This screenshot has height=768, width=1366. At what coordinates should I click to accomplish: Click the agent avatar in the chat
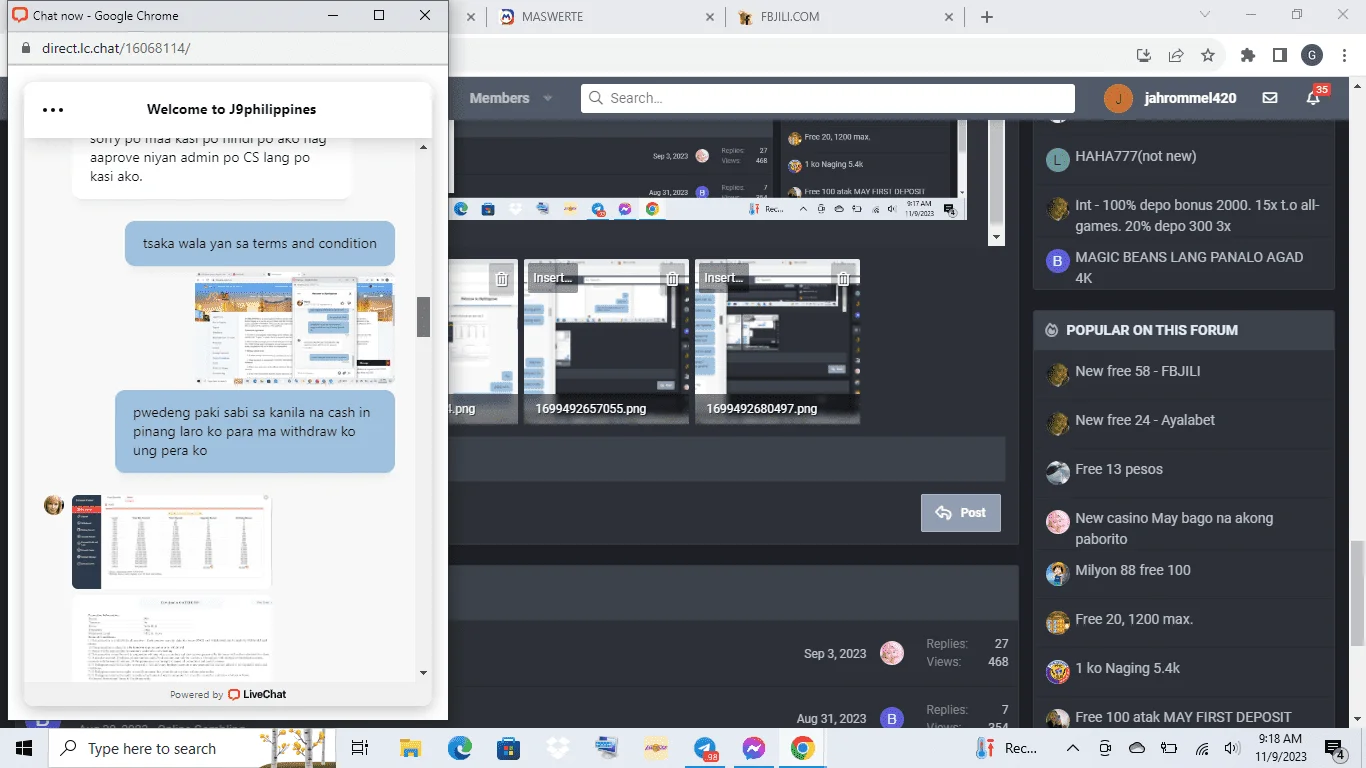54,505
